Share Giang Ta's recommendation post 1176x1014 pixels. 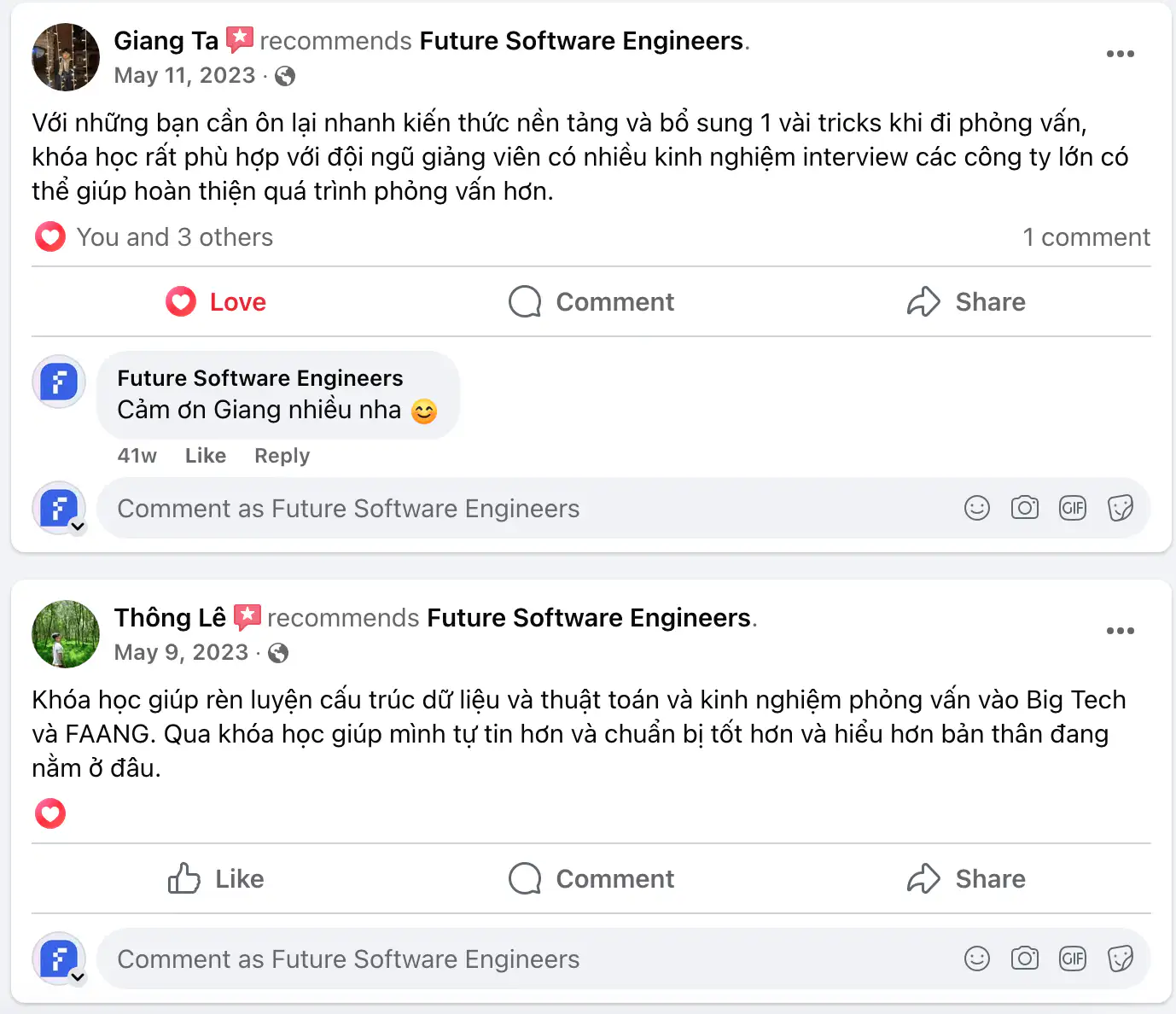pos(966,302)
